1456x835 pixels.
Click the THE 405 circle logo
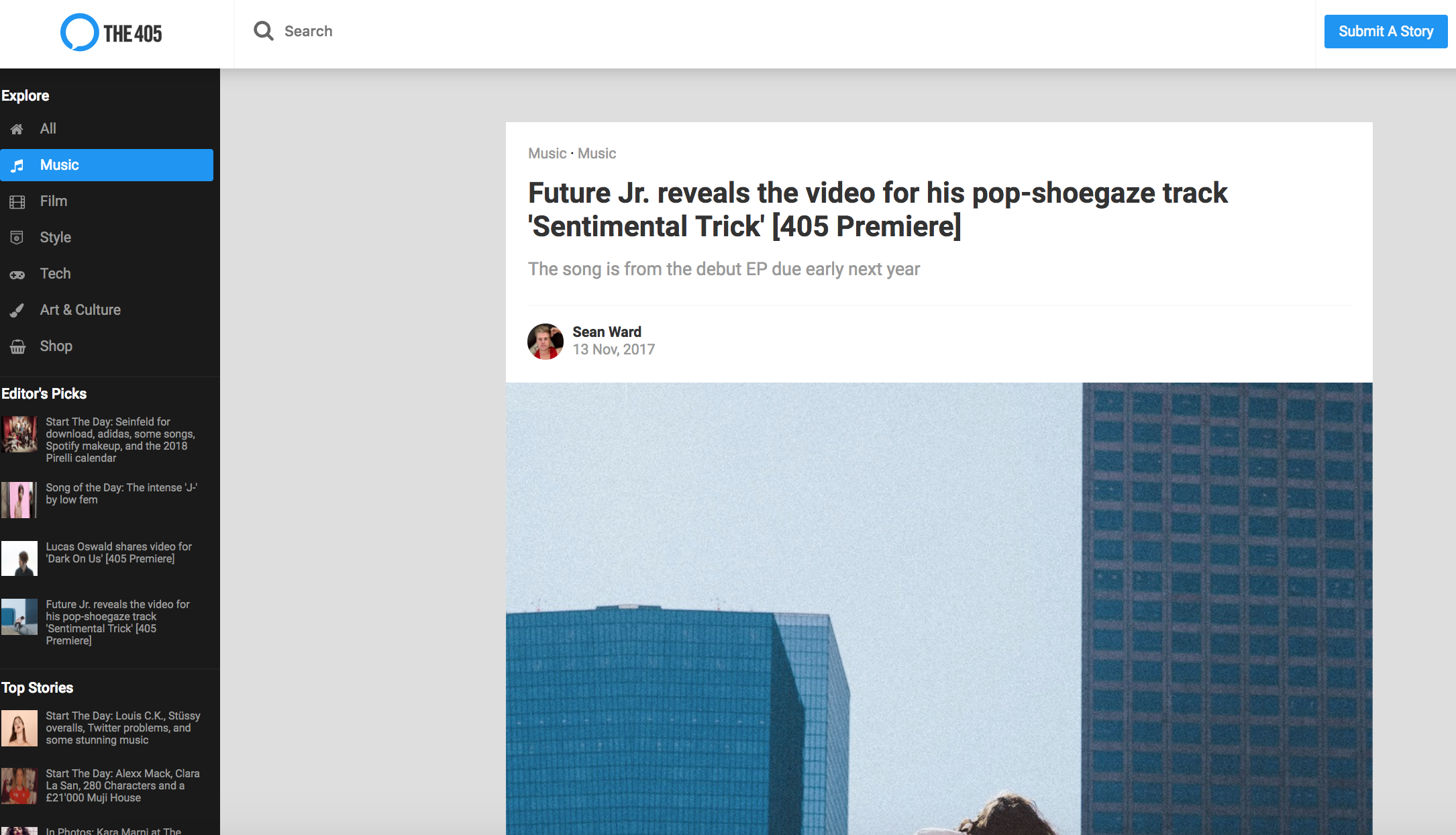(x=79, y=32)
